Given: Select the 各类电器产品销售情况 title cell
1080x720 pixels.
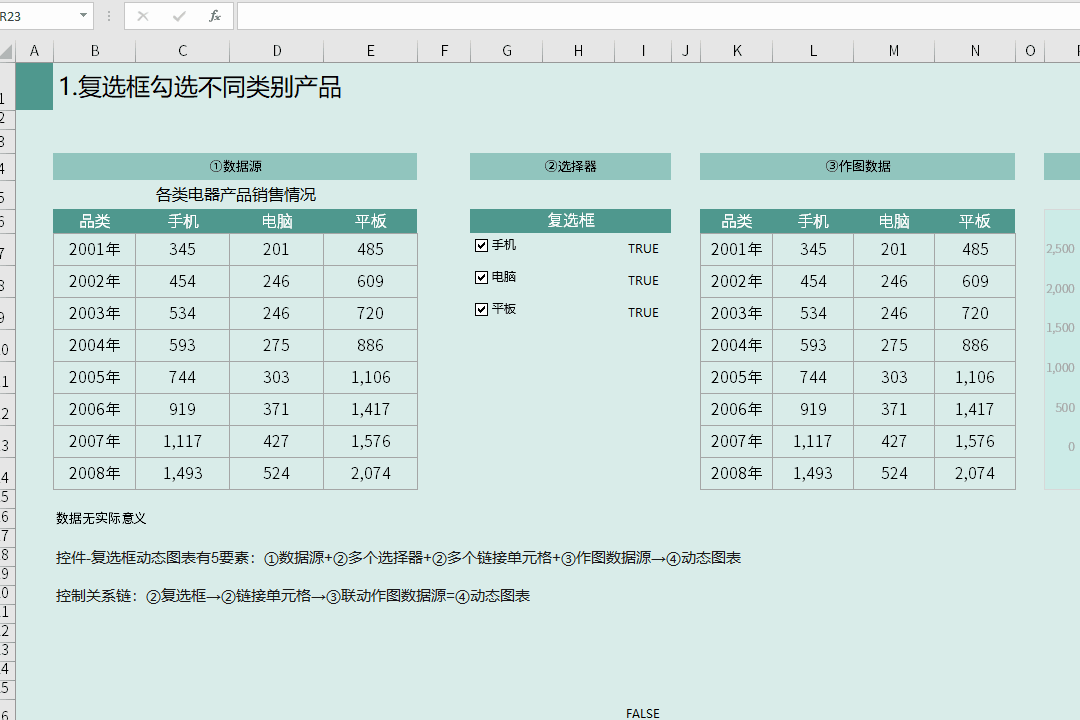Looking at the screenshot, I should coord(235,194).
